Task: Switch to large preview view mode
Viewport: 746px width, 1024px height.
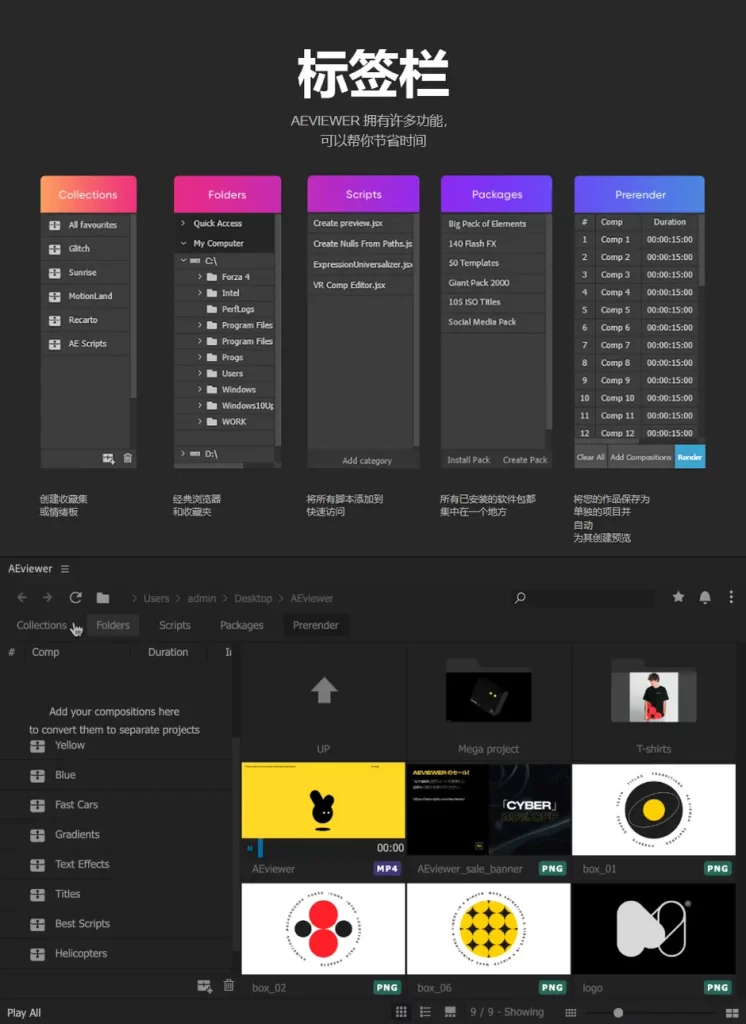Action: click(450, 1012)
